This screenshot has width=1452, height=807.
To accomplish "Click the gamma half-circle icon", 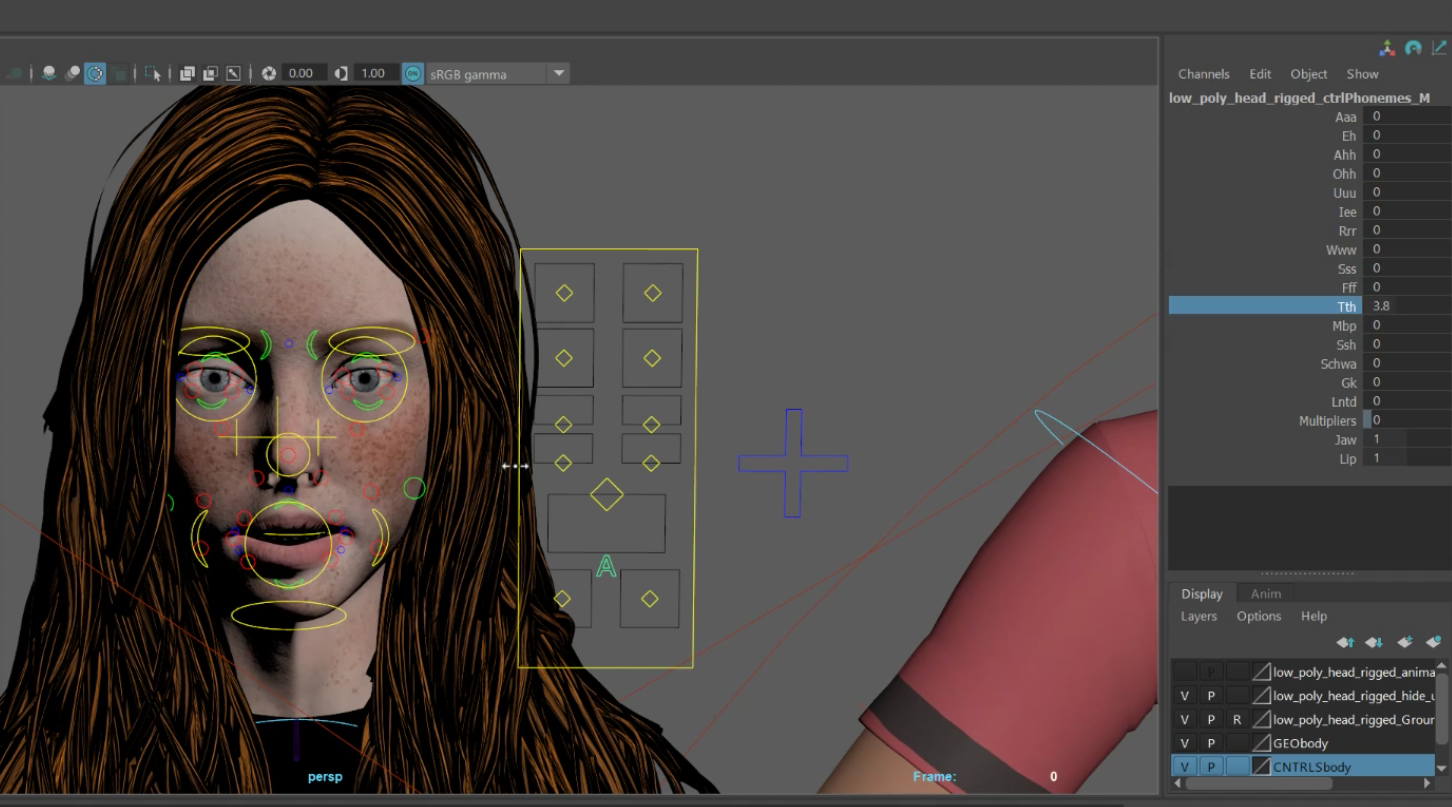I will coord(341,73).
